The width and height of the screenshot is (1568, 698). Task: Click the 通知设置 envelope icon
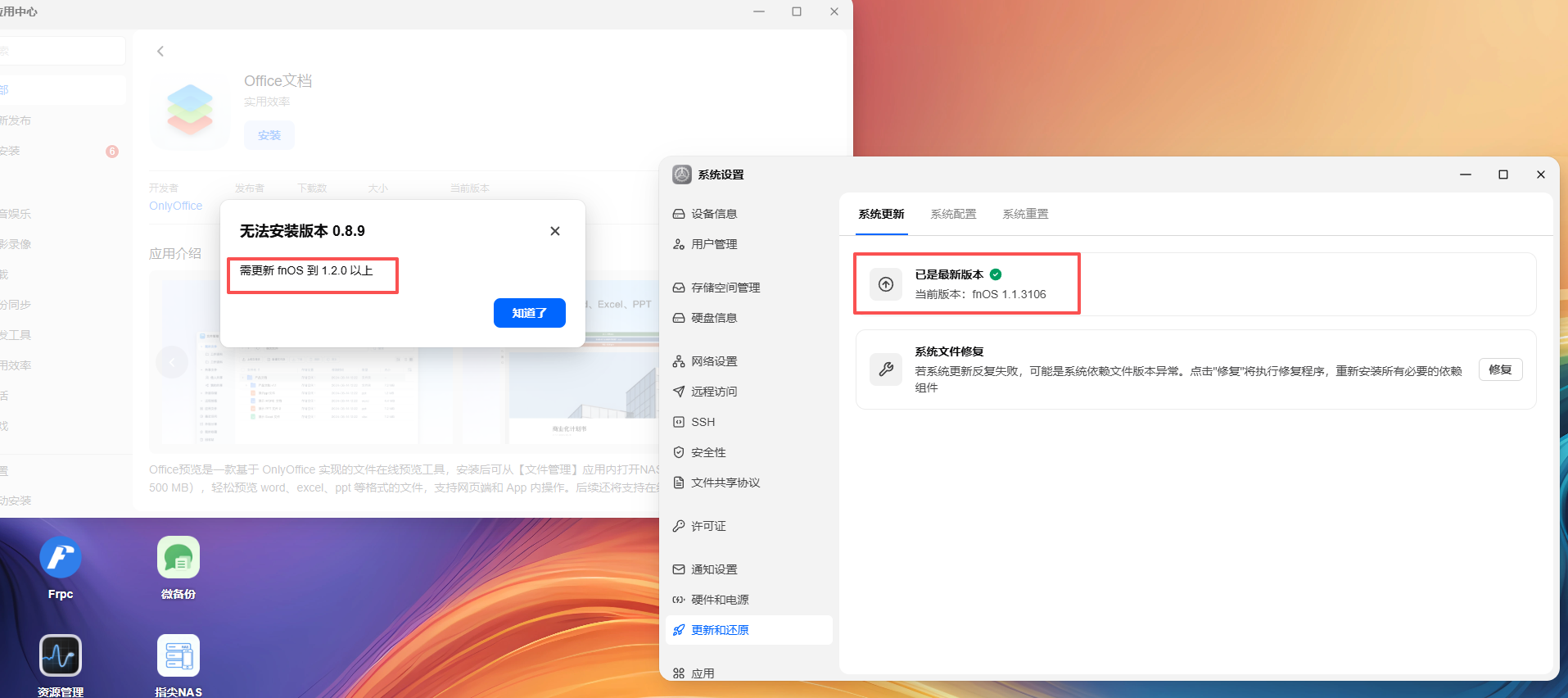(x=679, y=569)
